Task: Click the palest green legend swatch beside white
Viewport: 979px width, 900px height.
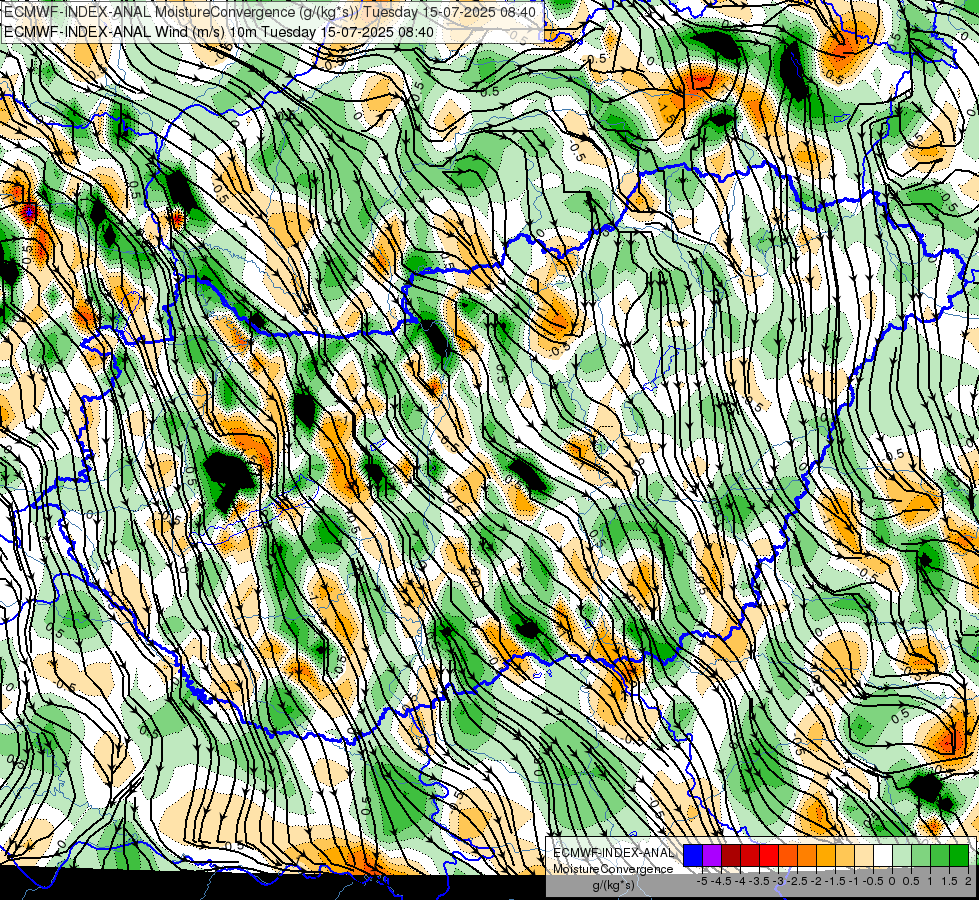Action: [902, 855]
